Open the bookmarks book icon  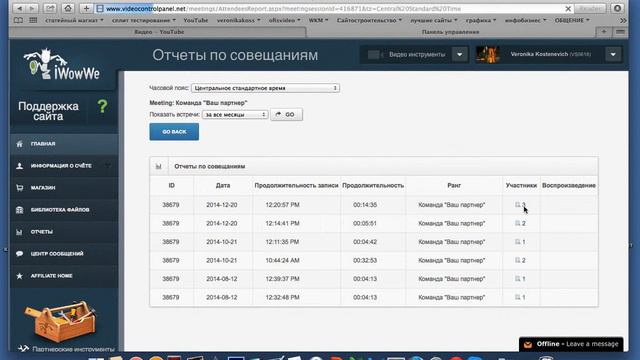point(18,20)
